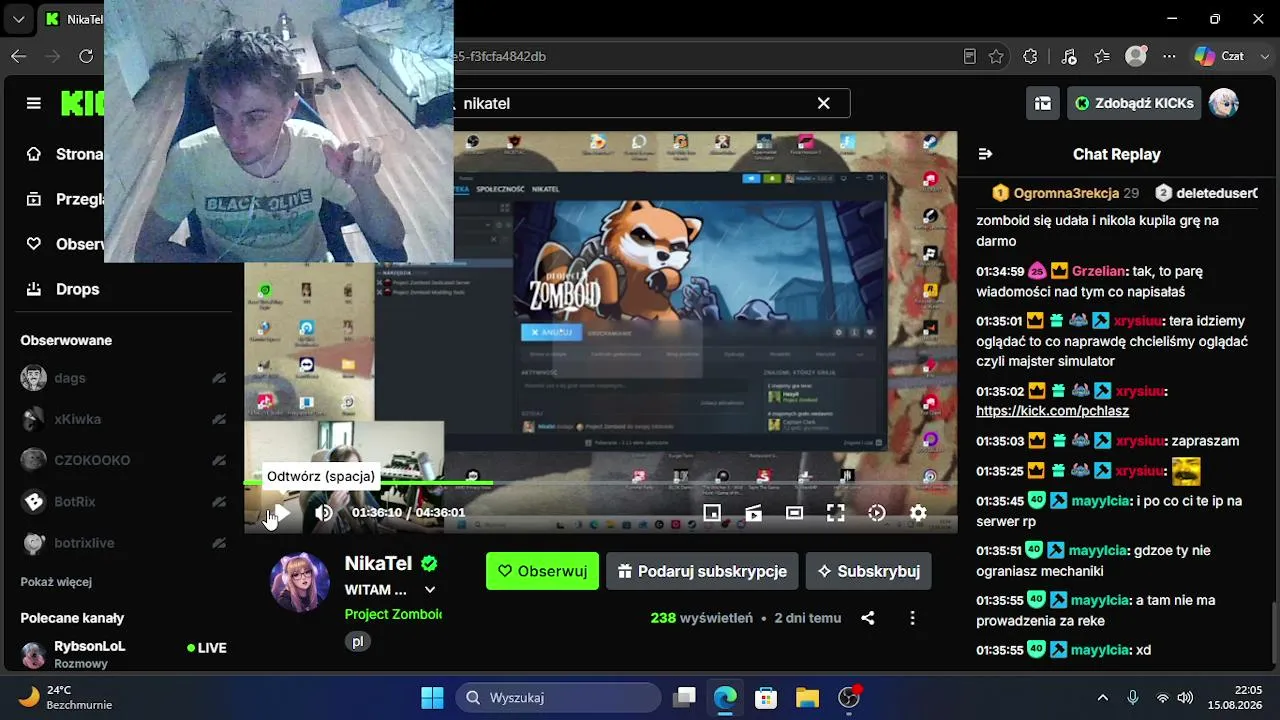Open File Explorer from the taskbar
The width and height of the screenshot is (1280, 720).
coord(807,697)
